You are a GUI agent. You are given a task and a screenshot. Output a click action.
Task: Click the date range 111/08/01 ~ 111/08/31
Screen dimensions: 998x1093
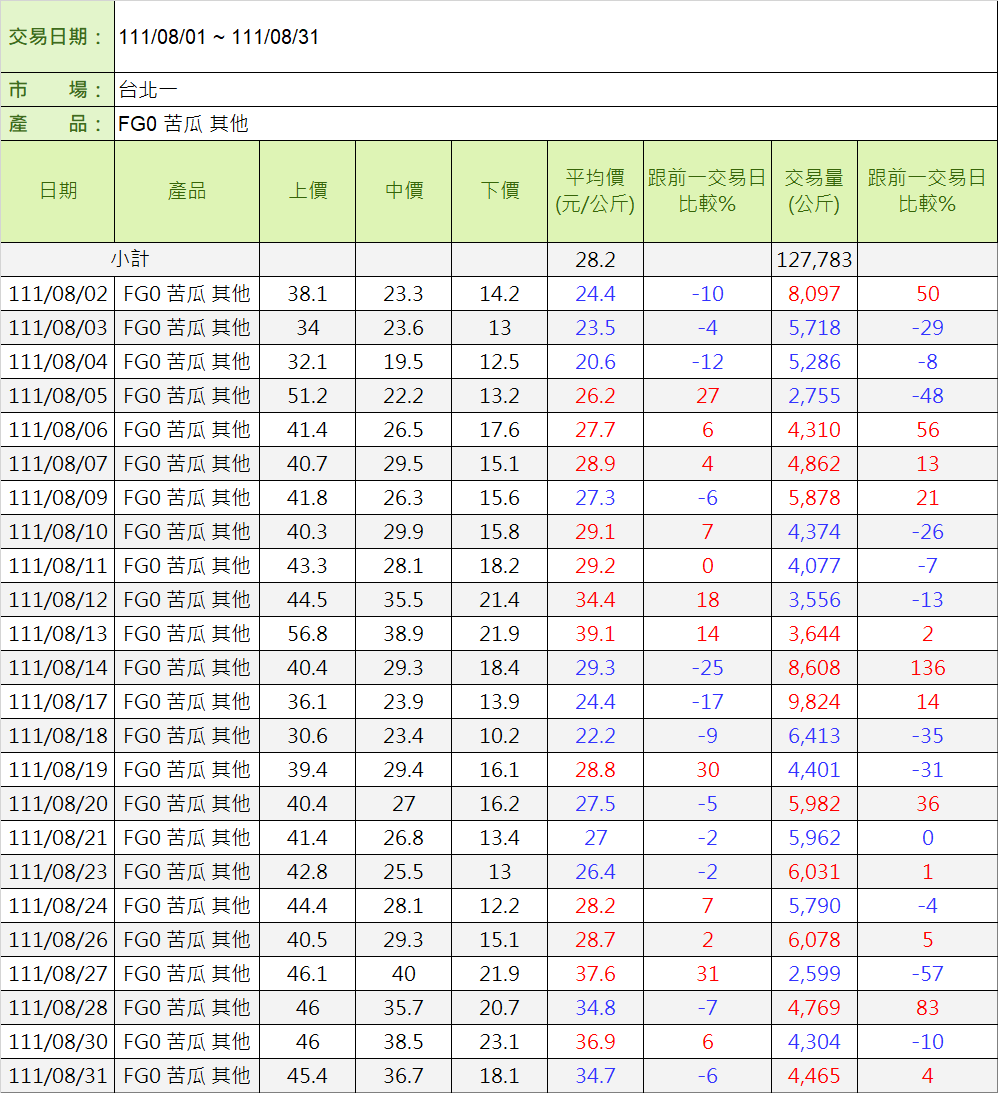click(x=218, y=38)
